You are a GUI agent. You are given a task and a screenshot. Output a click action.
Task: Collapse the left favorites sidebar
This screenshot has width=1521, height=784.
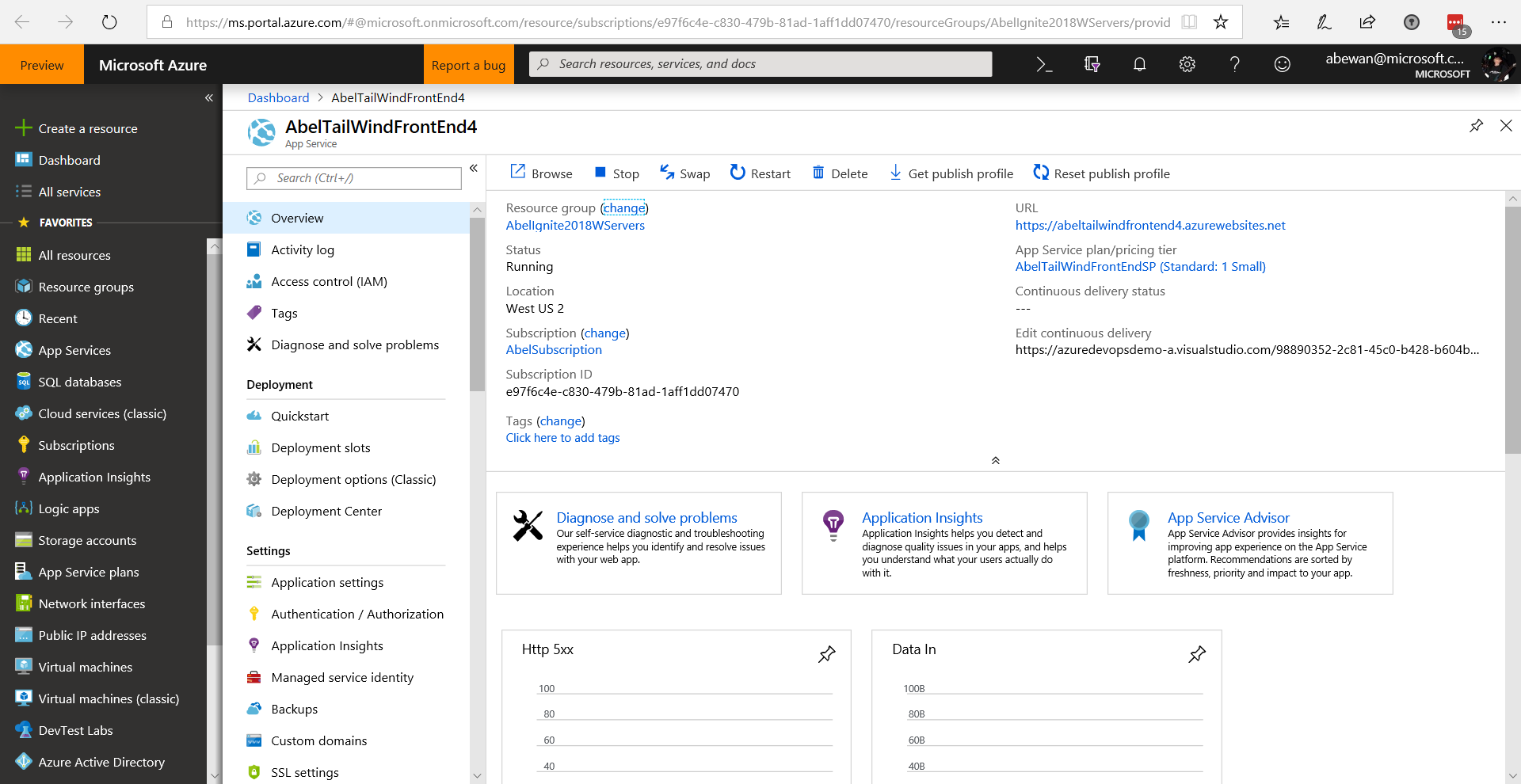209,98
